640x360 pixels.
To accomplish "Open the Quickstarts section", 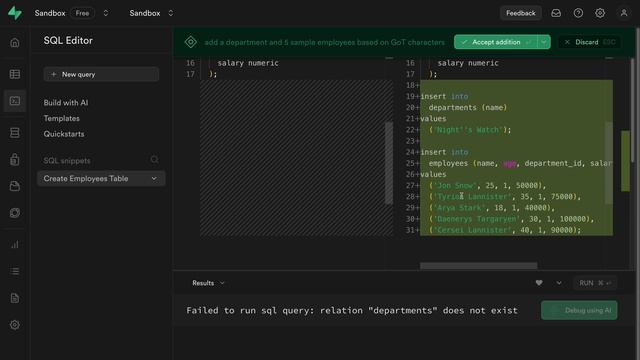I will point(64,134).
